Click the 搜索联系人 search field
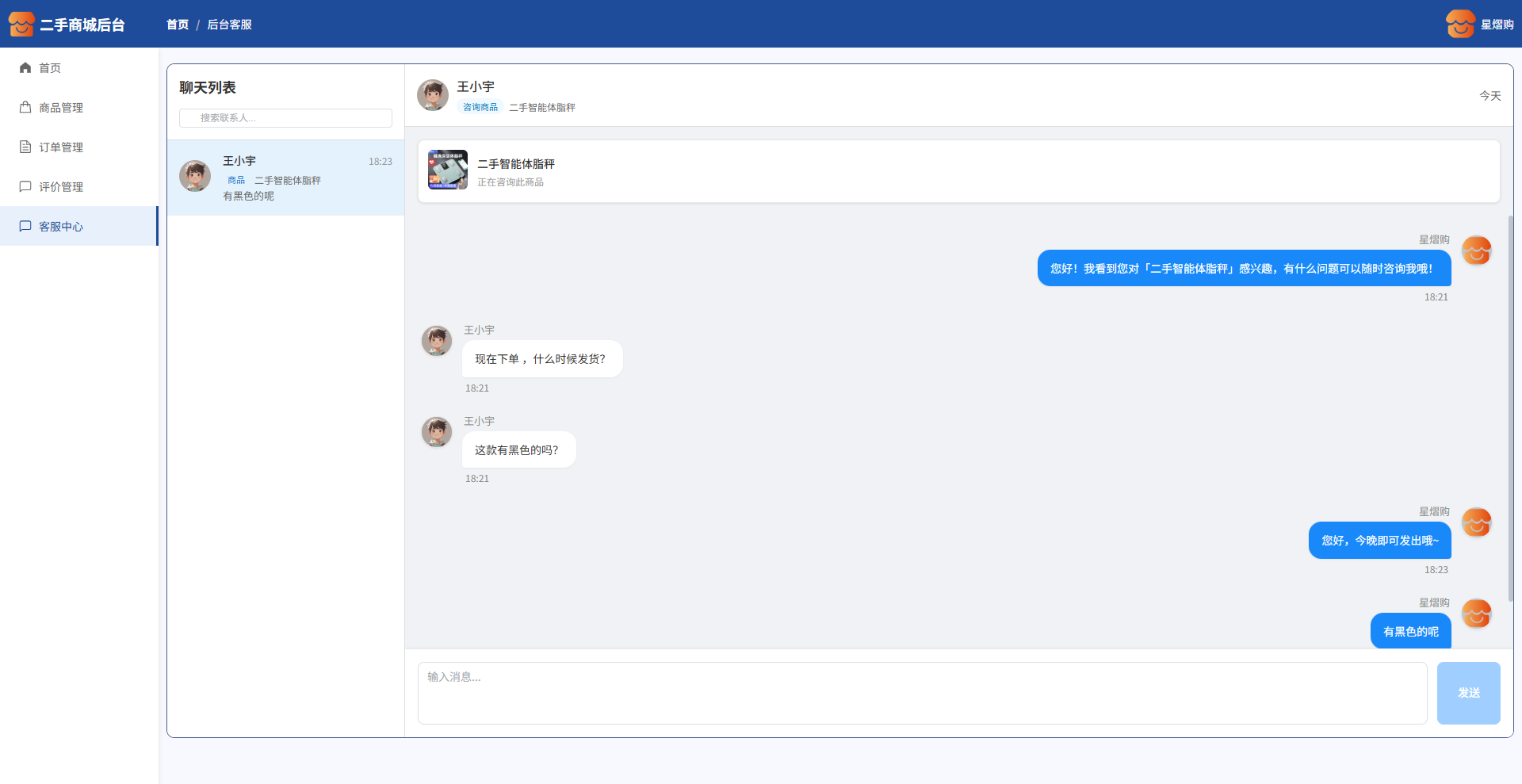This screenshot has height=784, width=1522. (285, 118)
